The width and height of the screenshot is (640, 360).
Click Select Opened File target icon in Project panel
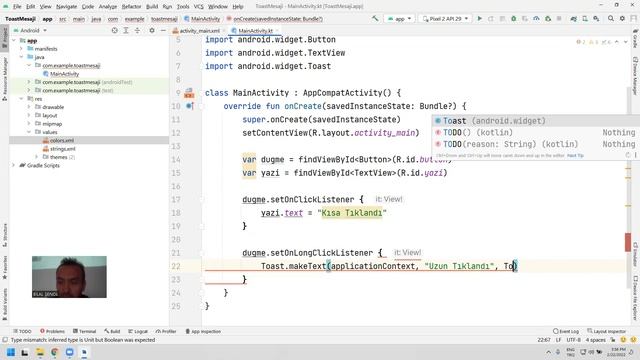tap(115, 31)
